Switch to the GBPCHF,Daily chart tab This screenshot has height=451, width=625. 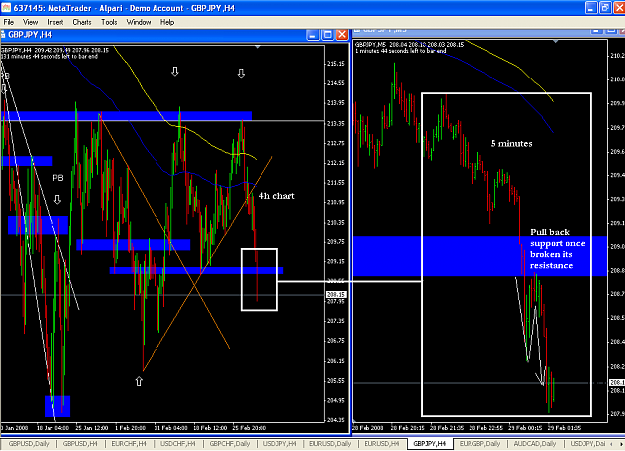230,443
